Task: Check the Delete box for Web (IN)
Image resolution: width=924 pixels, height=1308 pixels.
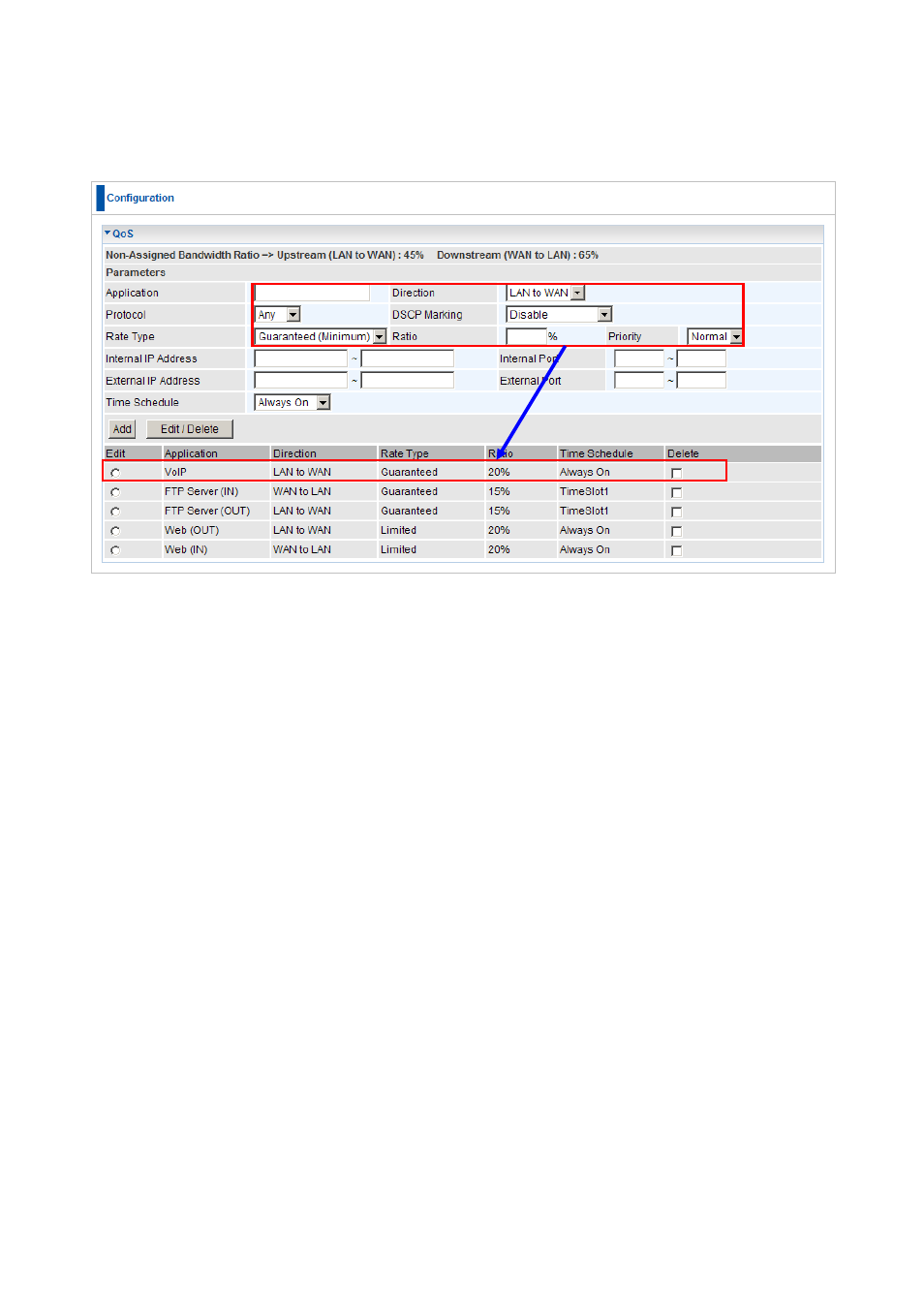Action: [x=676, y=550]
